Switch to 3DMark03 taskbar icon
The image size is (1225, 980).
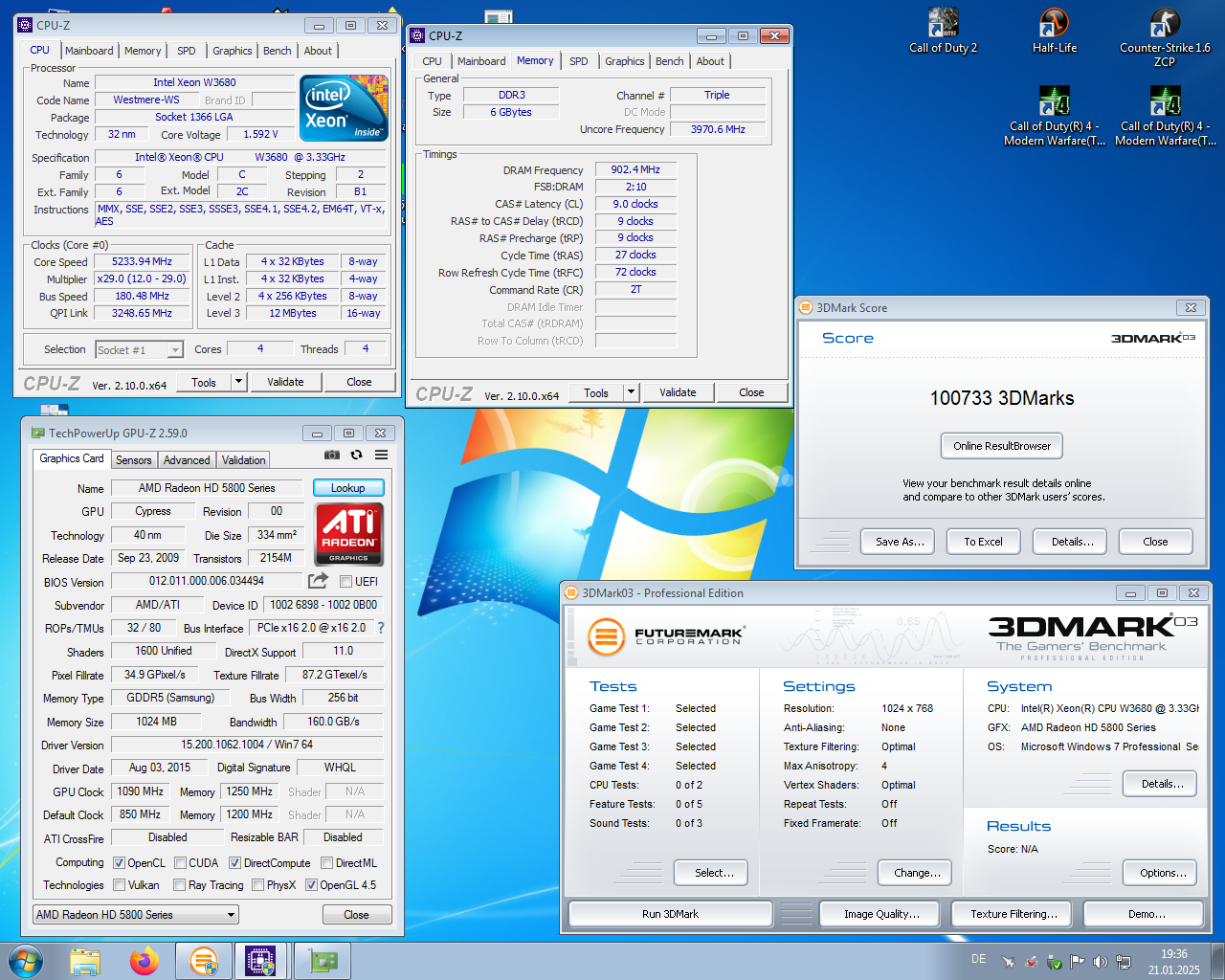(x=203, y=961)
